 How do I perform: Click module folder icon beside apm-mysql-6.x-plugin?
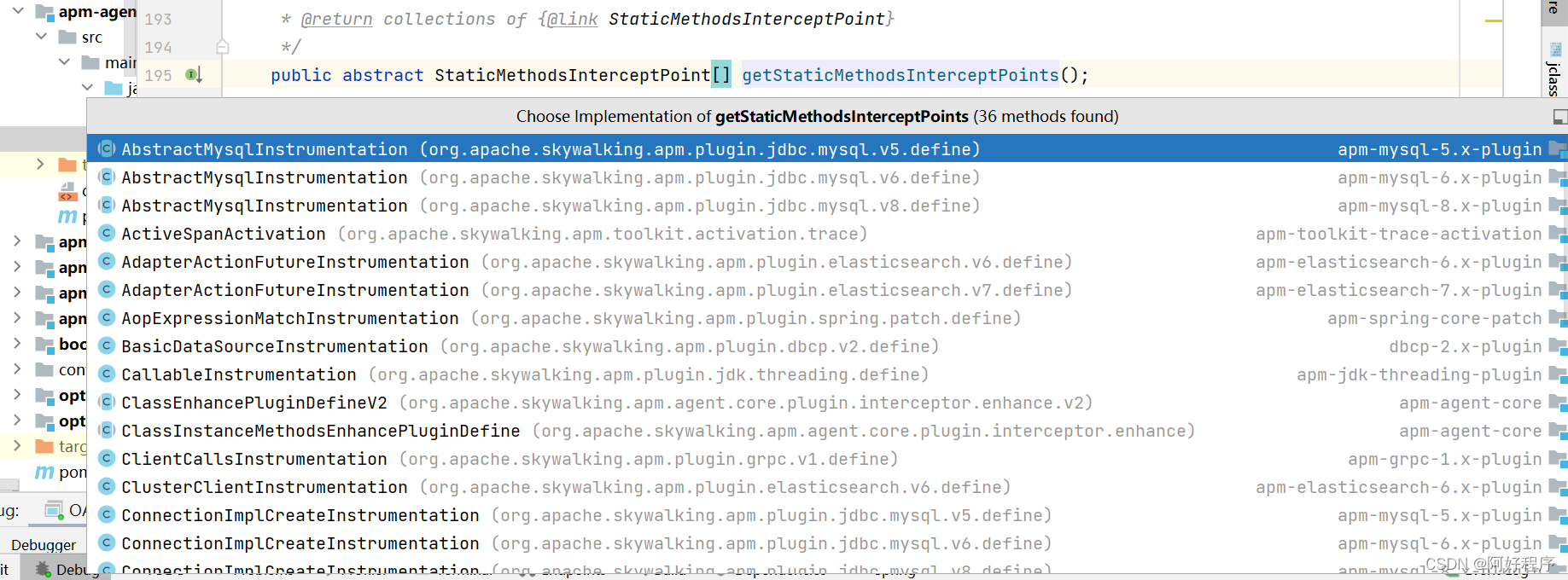1557,177
